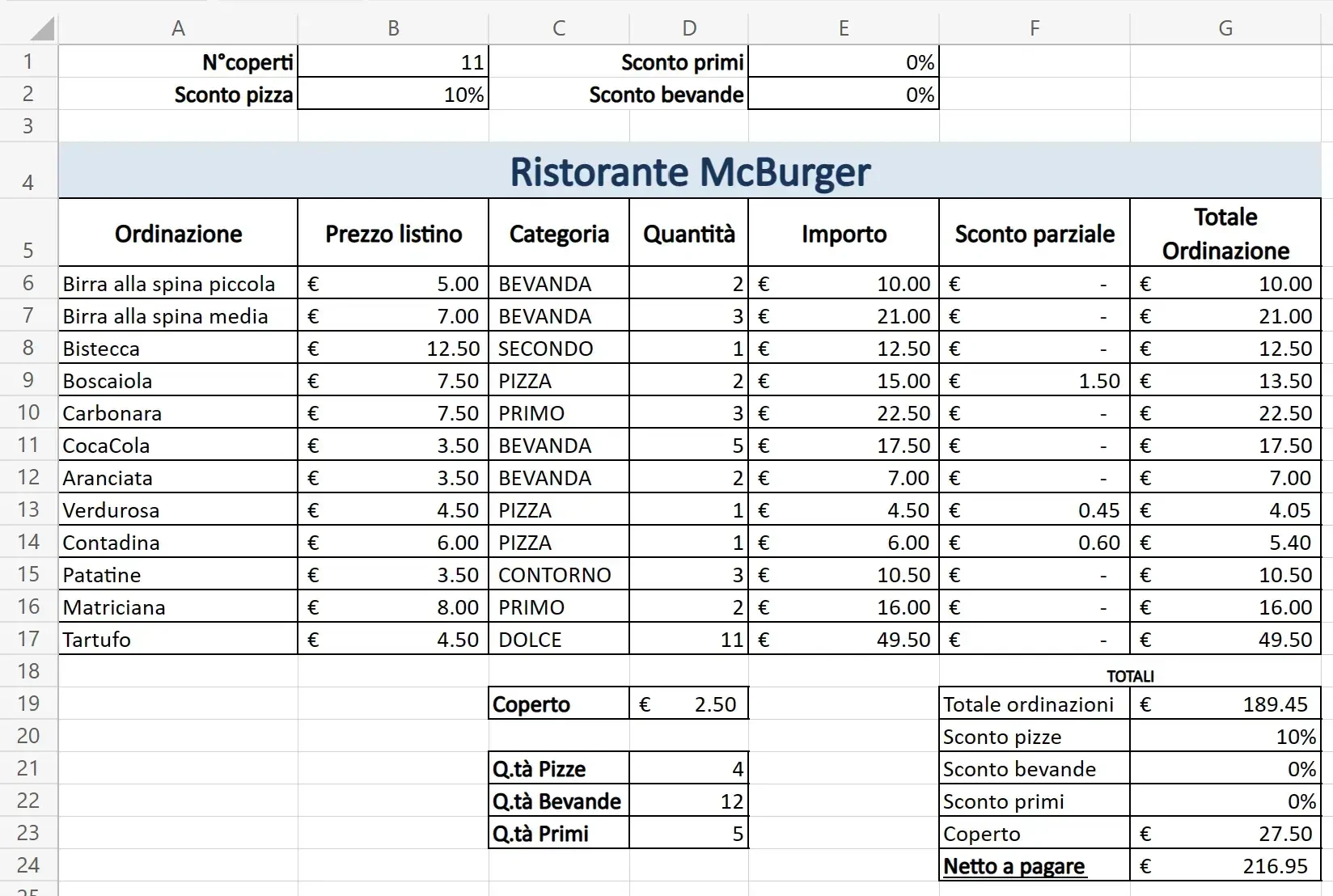
Task: Select the N°coperti value cell showing 11
Action: tap(393, 61)
